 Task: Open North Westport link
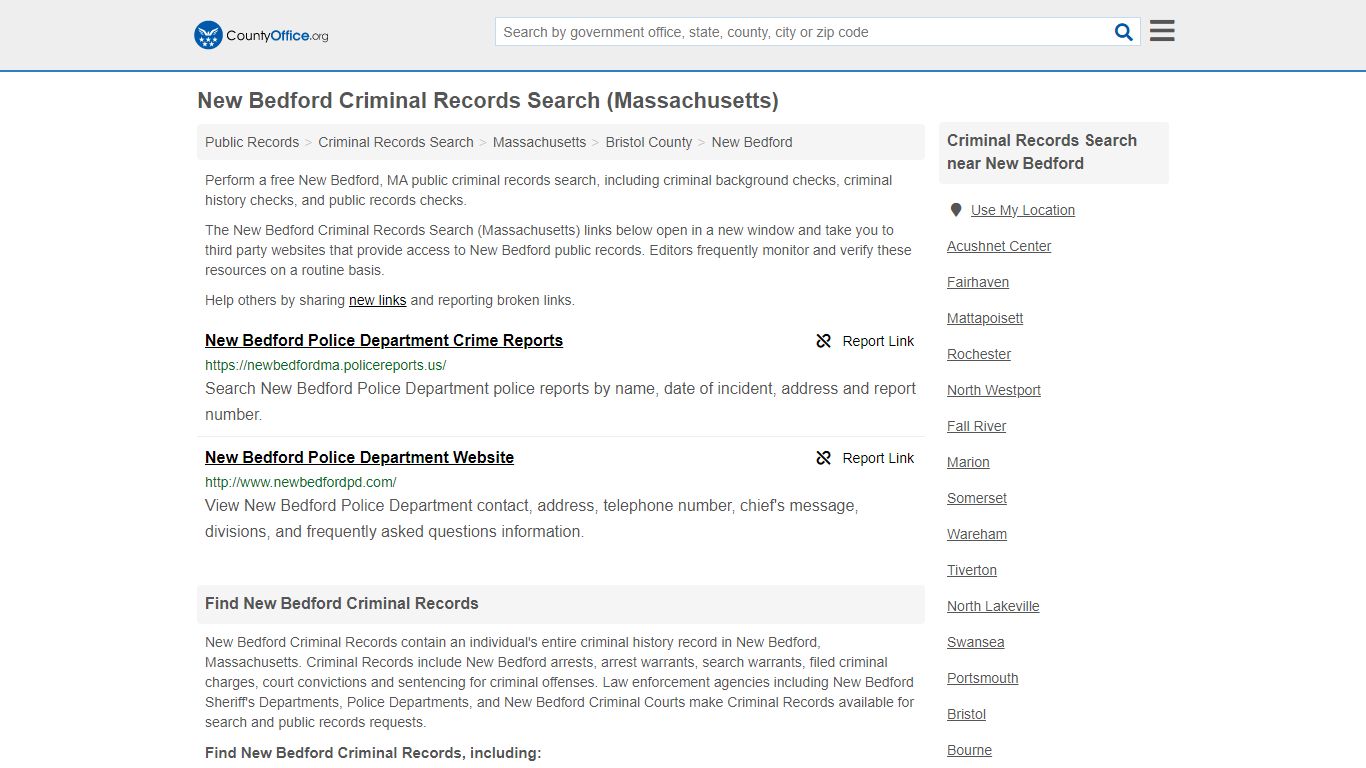point(994,390)
